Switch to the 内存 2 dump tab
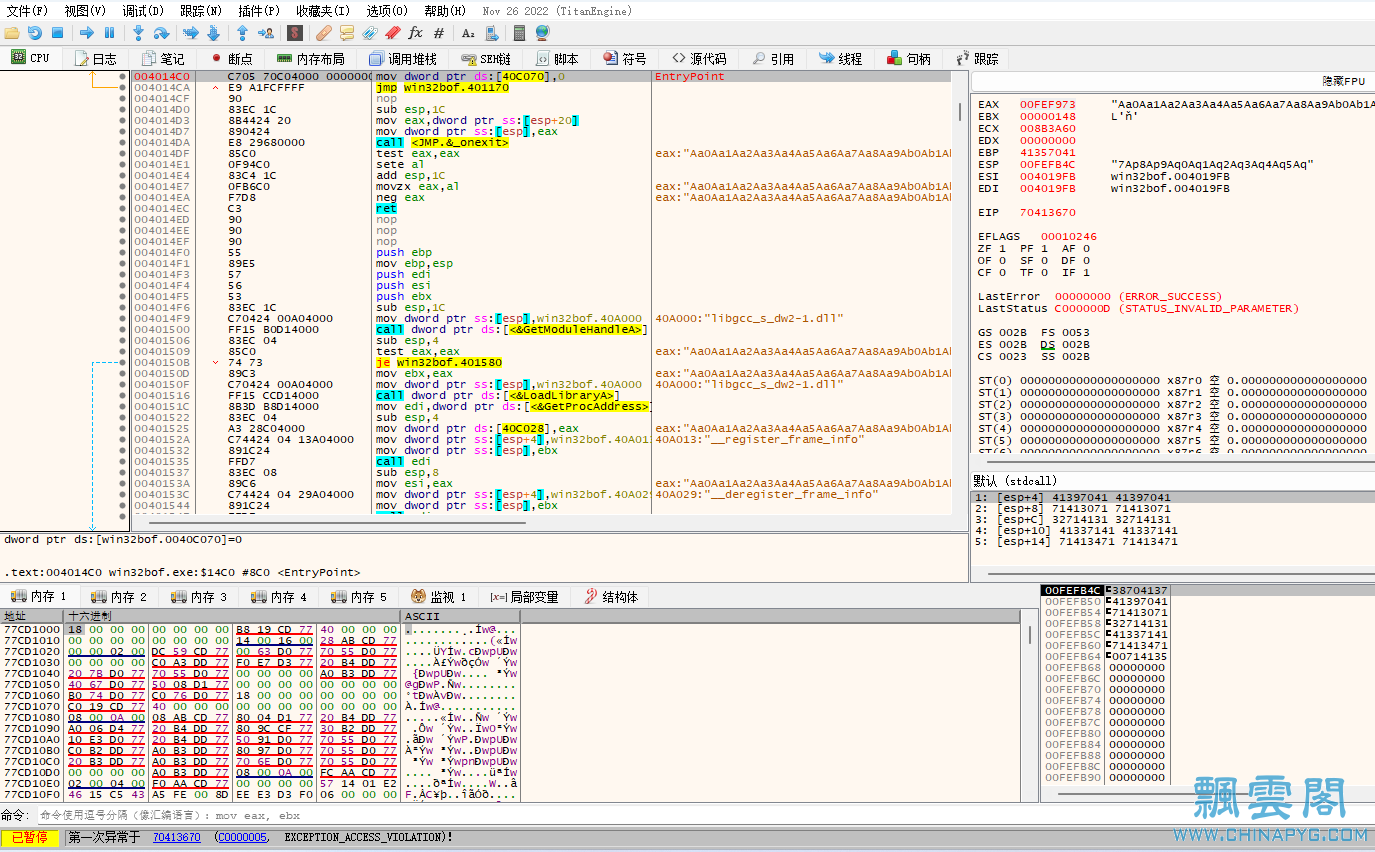This screenshot has height=852, width=1375. (118, 597)
